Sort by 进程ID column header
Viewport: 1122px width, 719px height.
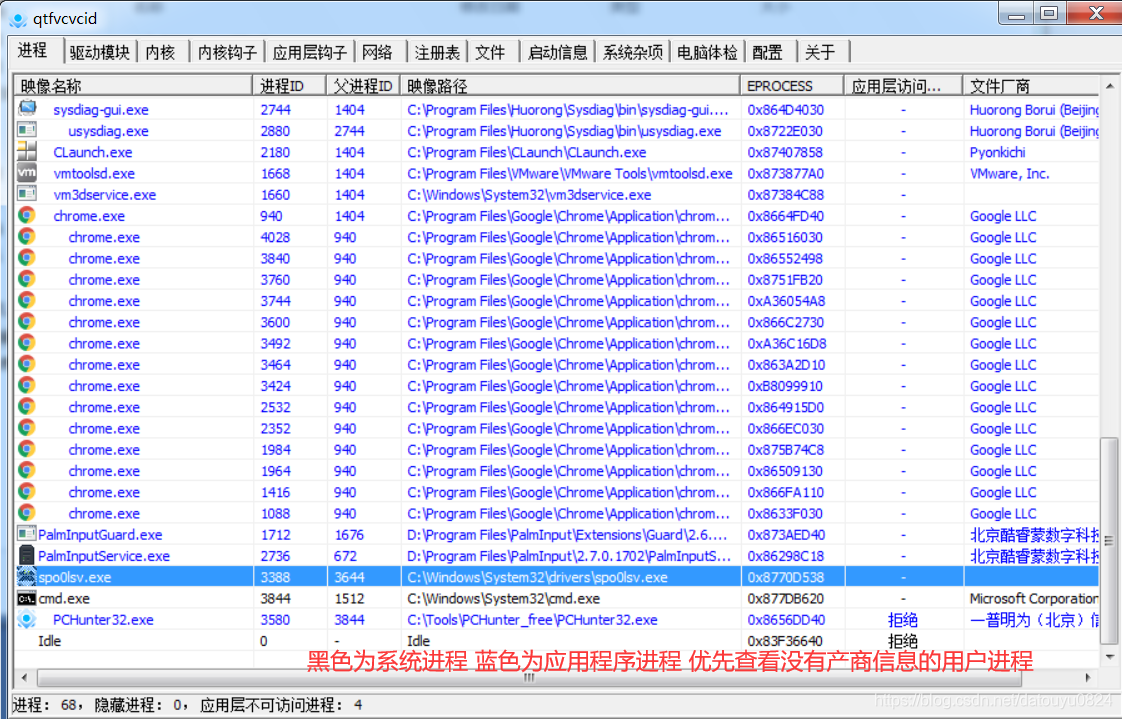pyautogui.click(x=289, y=86)
